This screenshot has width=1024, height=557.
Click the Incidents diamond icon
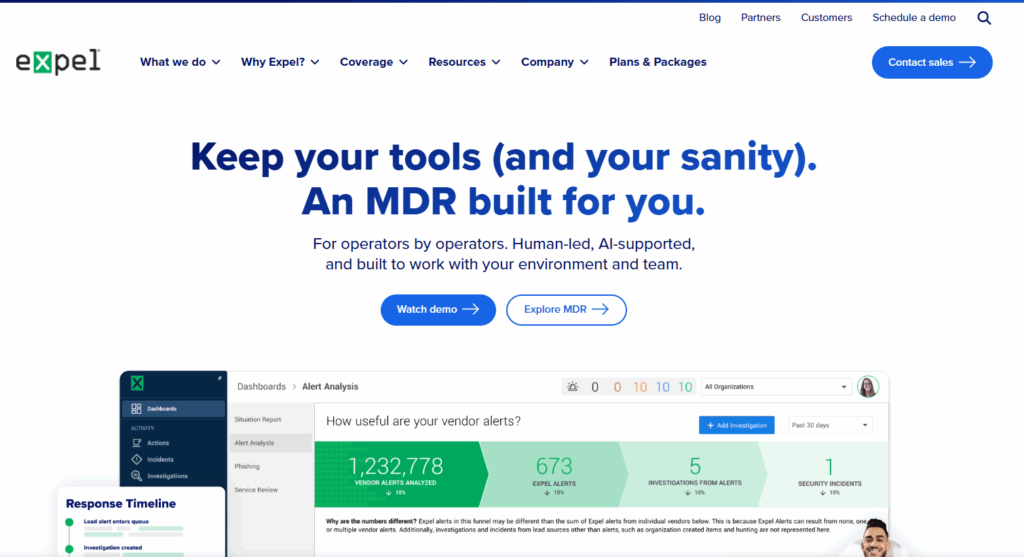[136, 459]
